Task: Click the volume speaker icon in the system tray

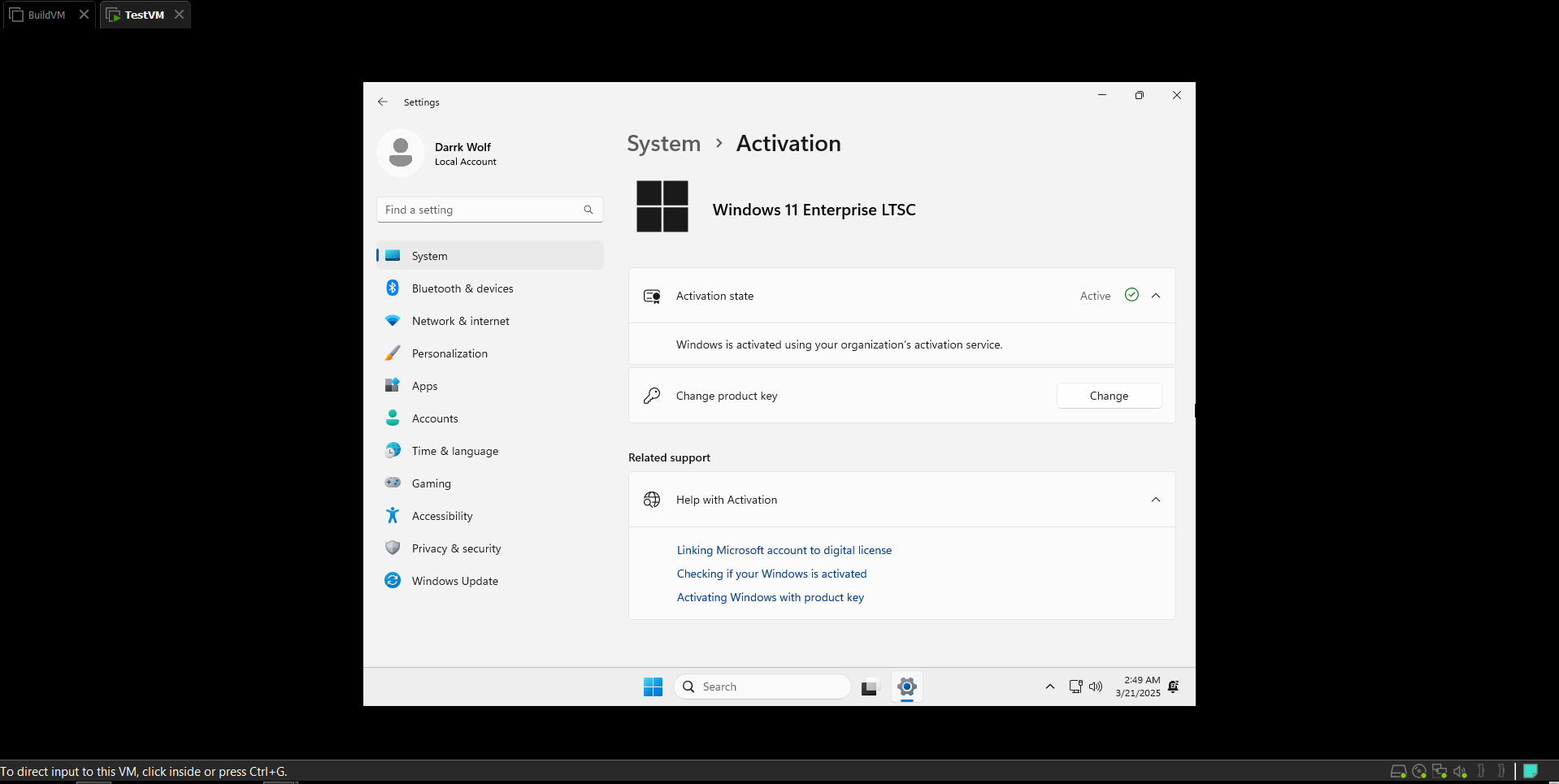Action: (1096, 687)
